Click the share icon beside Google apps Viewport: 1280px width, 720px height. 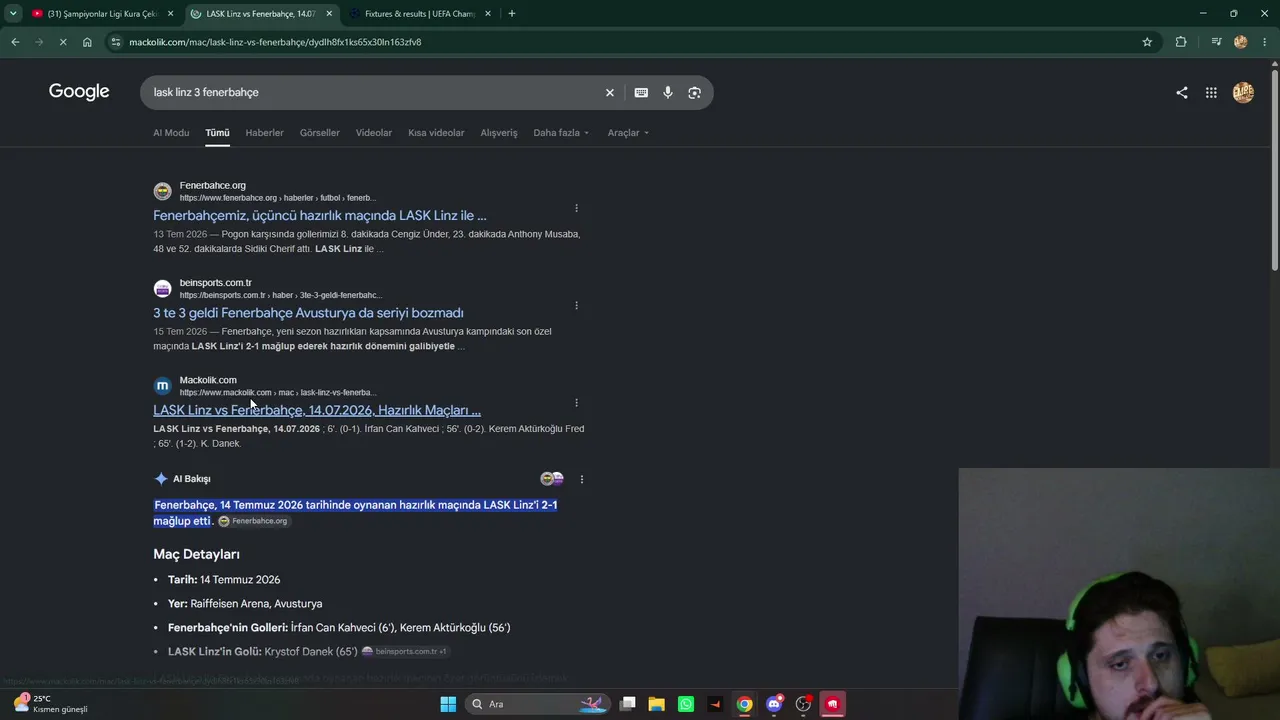1182,92
